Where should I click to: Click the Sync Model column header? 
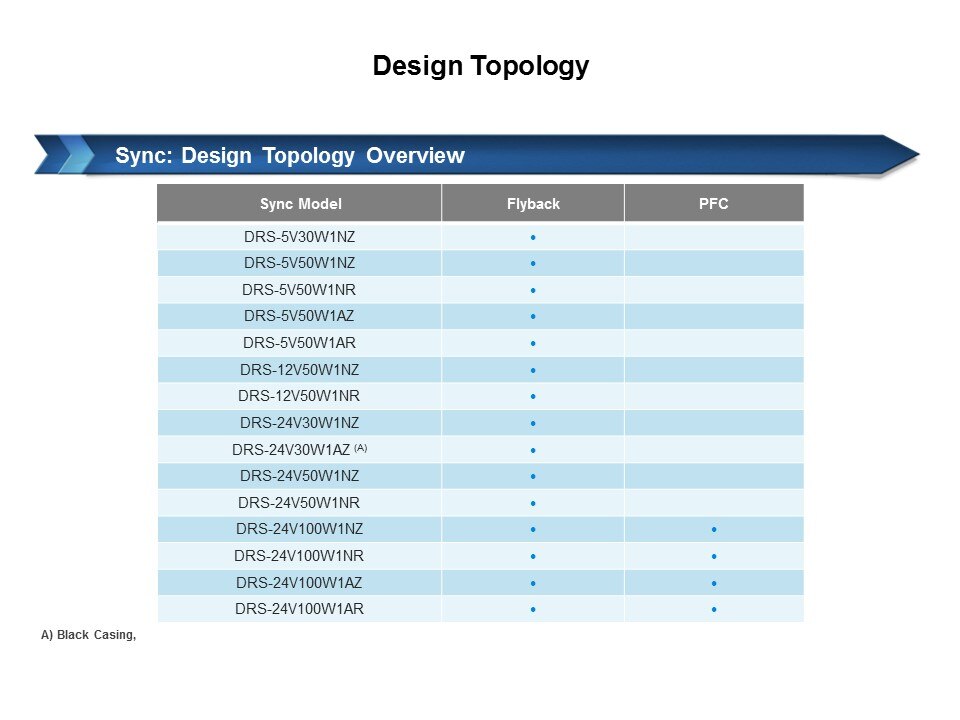300,204
